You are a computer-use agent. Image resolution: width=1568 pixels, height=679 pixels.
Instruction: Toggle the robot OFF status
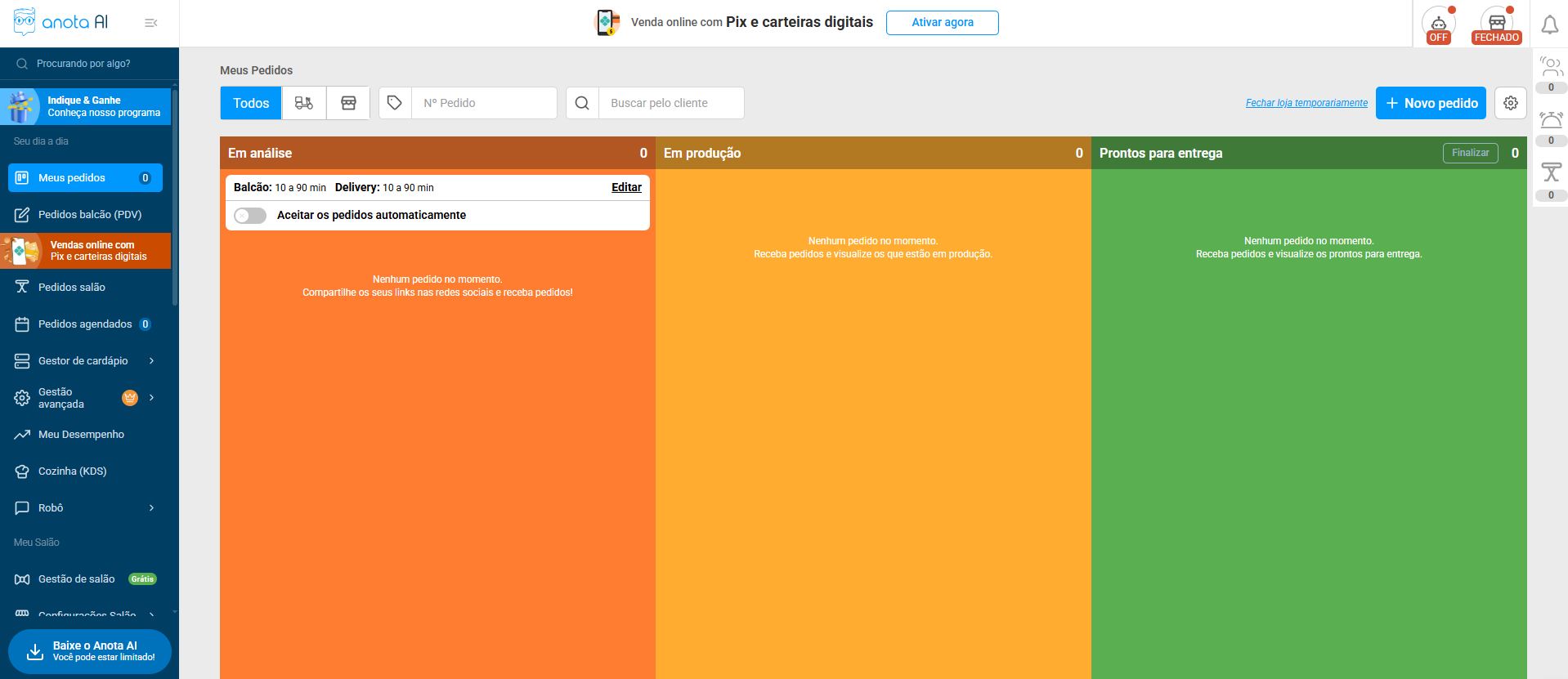[1438, 25]
